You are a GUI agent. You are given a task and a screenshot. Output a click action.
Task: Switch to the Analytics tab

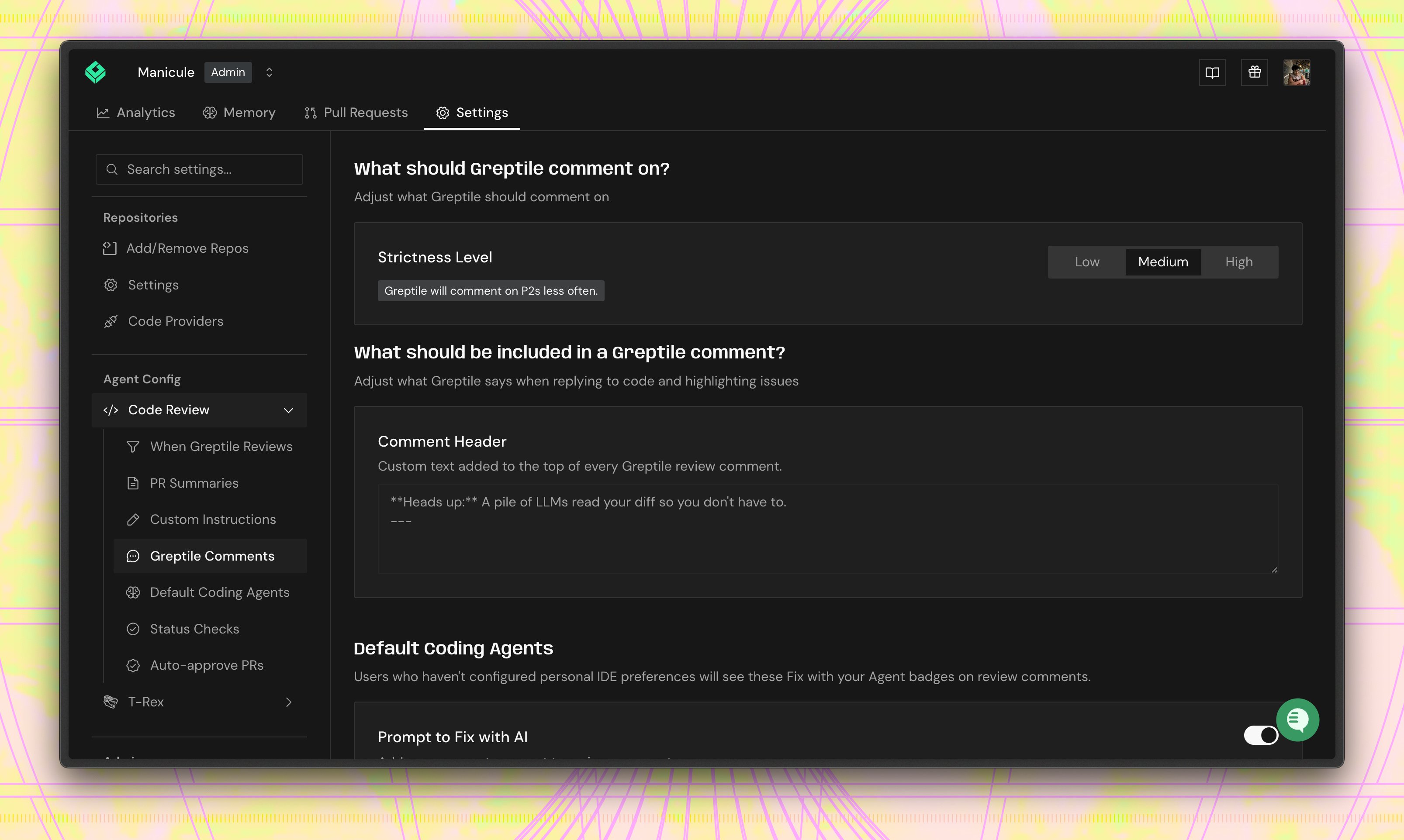click(136, 113)
